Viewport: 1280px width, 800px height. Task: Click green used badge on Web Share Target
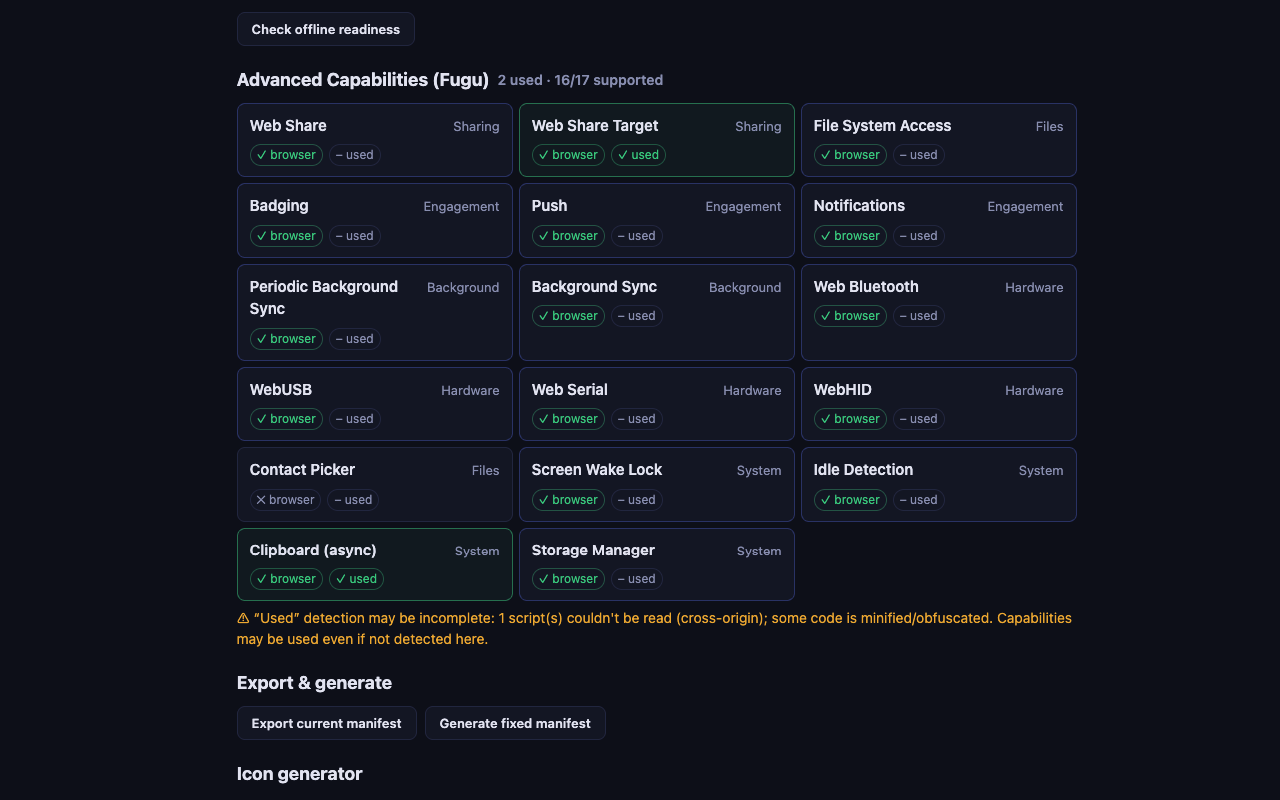point(639,155)
